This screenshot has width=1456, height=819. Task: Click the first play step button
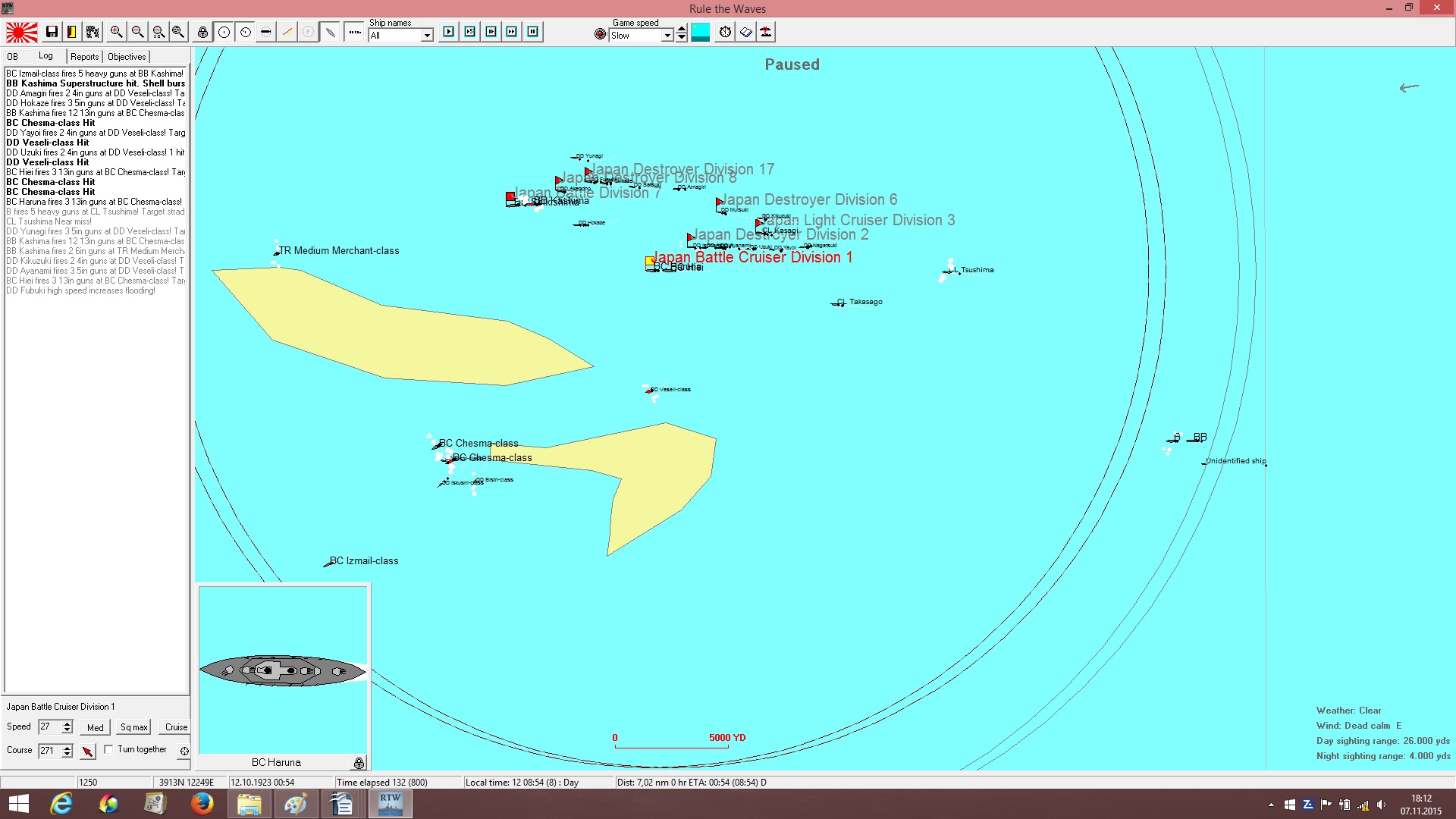449,32
